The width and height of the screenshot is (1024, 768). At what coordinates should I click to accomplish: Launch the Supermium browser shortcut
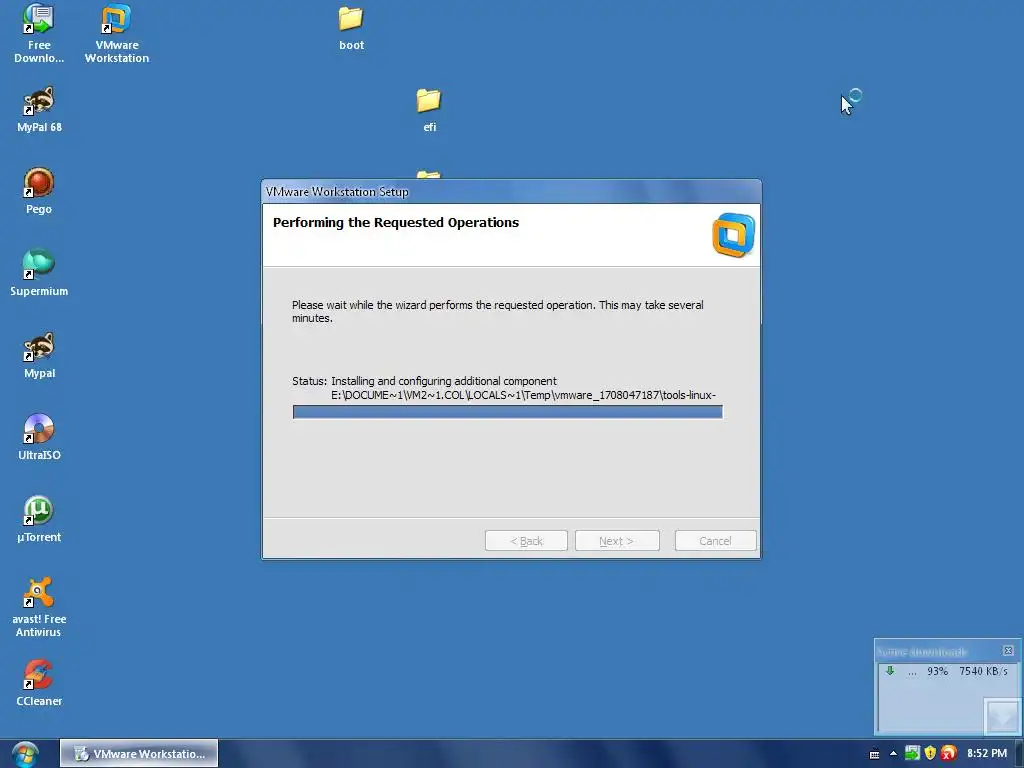39,273
